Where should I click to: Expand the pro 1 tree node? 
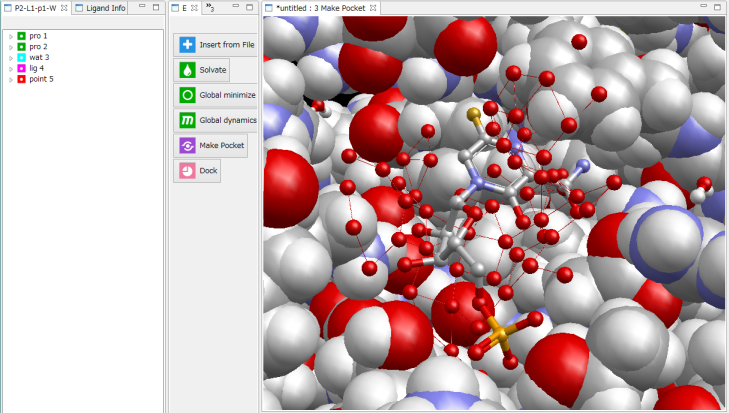click(11, 36)
